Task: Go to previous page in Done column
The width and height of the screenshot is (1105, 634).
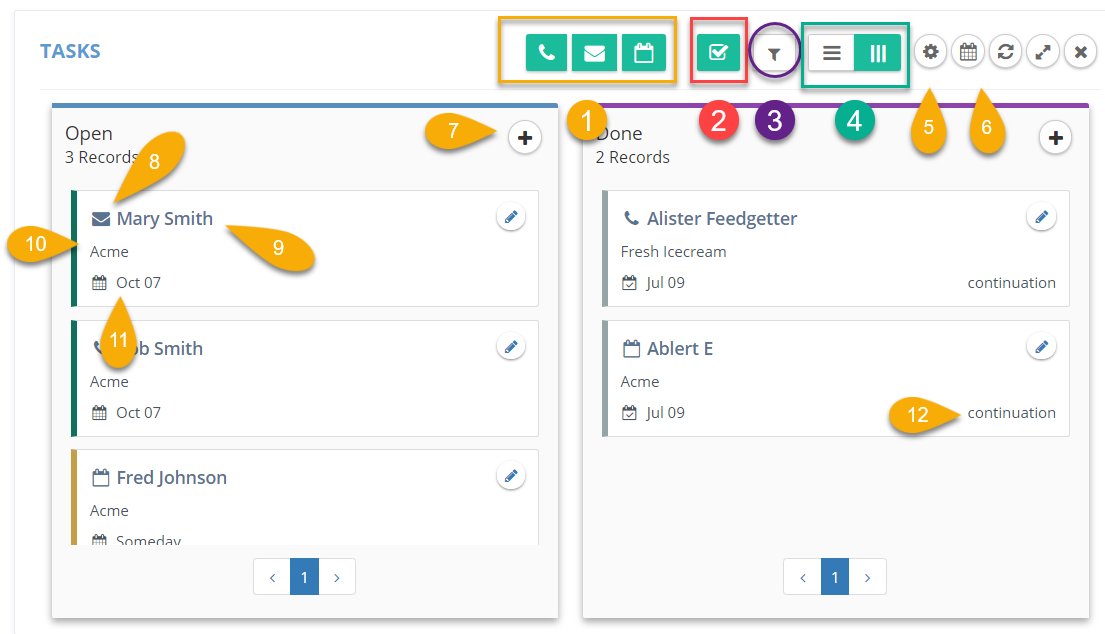Action: (x=803, y=578)
